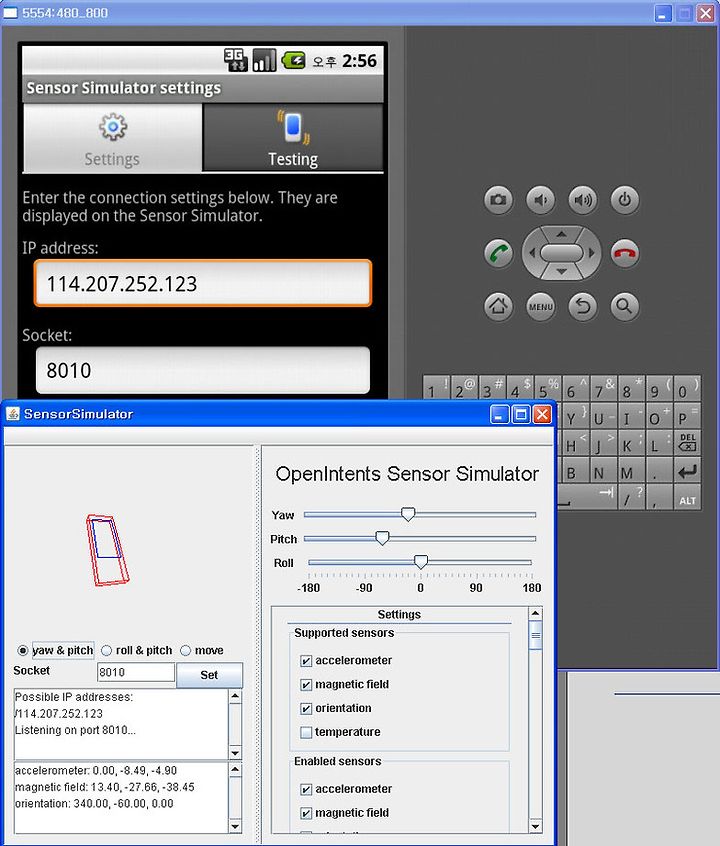Screen dimensions: 720x846
Task: Click the SensorSimulator Socket text field
Action: click(135, 672)
